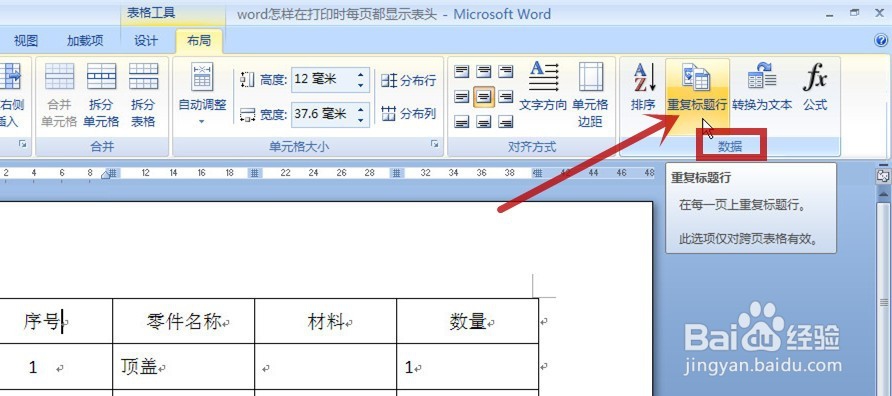Click Distribute Rows (分布行)
892x396 pixels.
(408, 80)
